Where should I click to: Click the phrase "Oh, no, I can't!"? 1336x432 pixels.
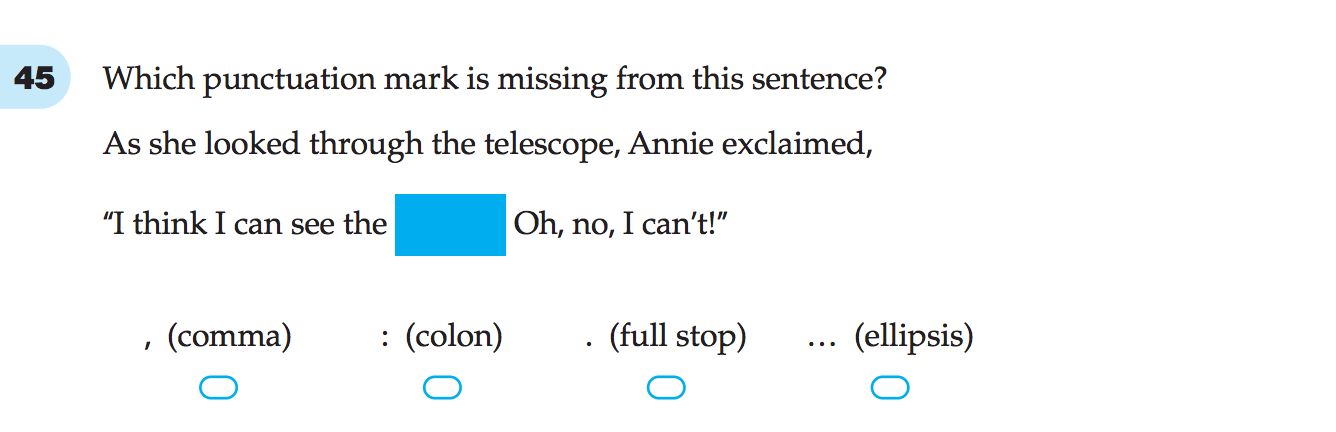point(620,224)
